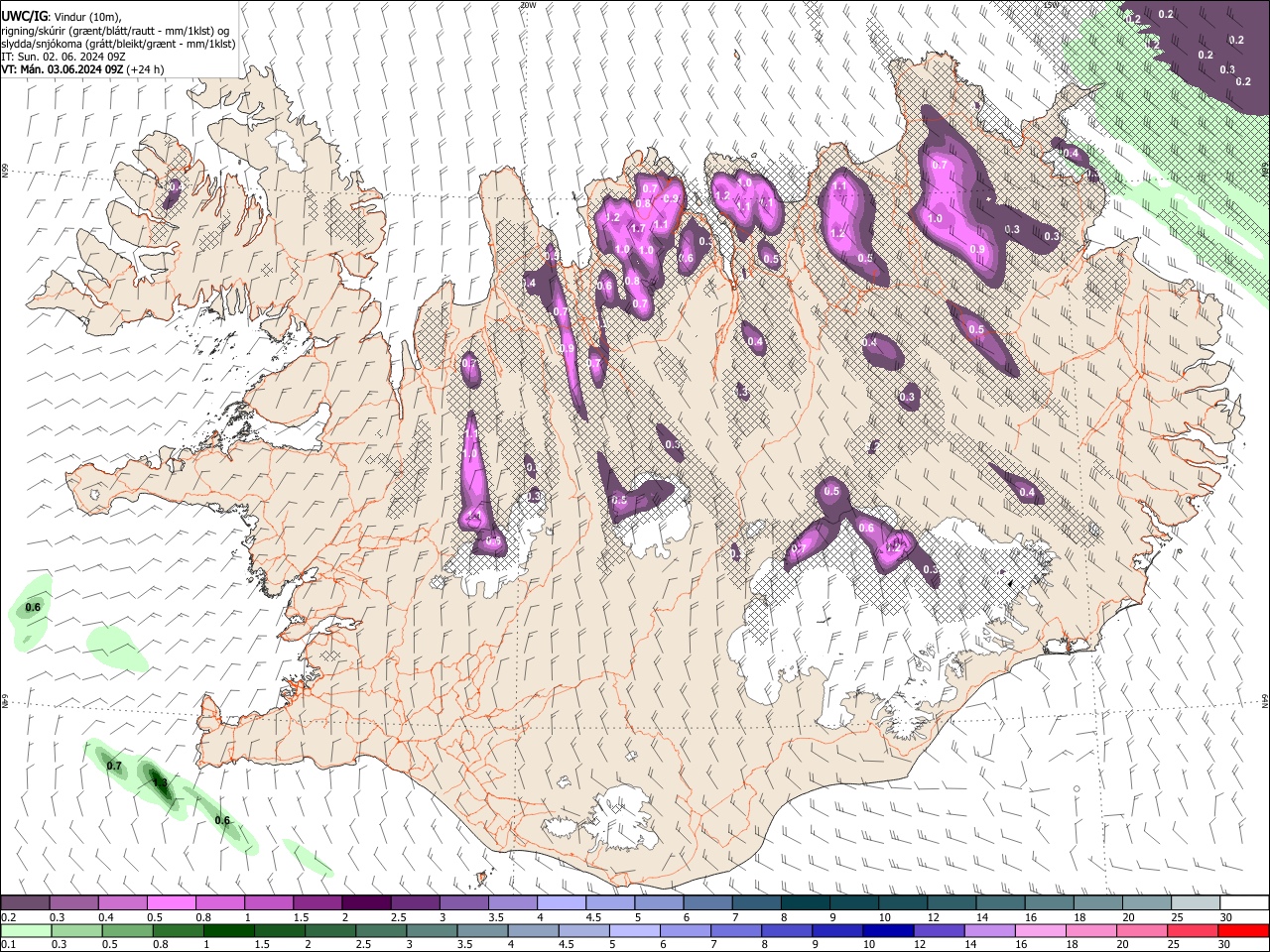Click the 20W longitude label at top
Image resolution: width=1270 pixels, height=952 pixels.
coord(528,5)
